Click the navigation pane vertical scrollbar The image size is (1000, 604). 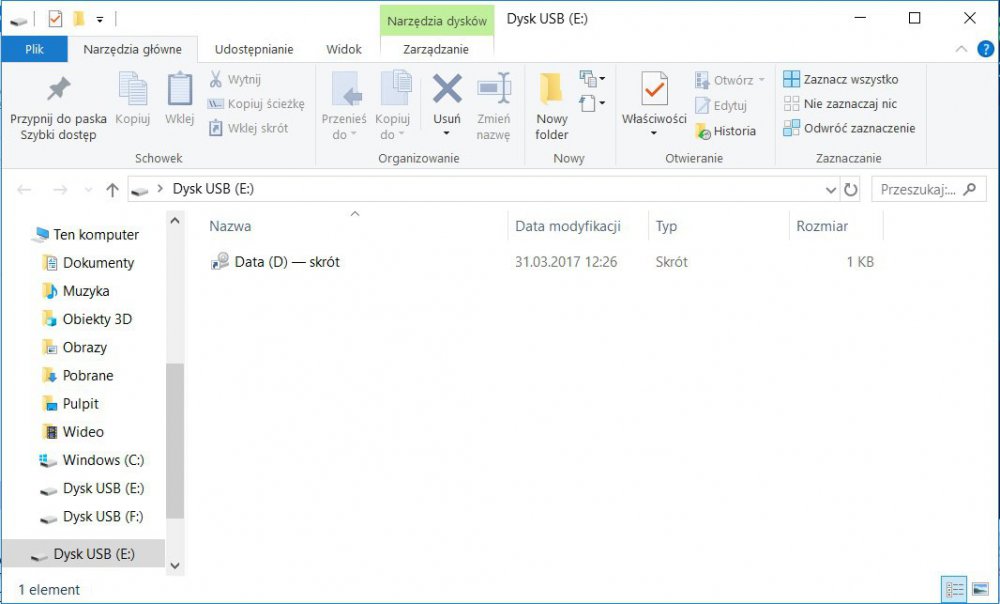click(175, 440)
